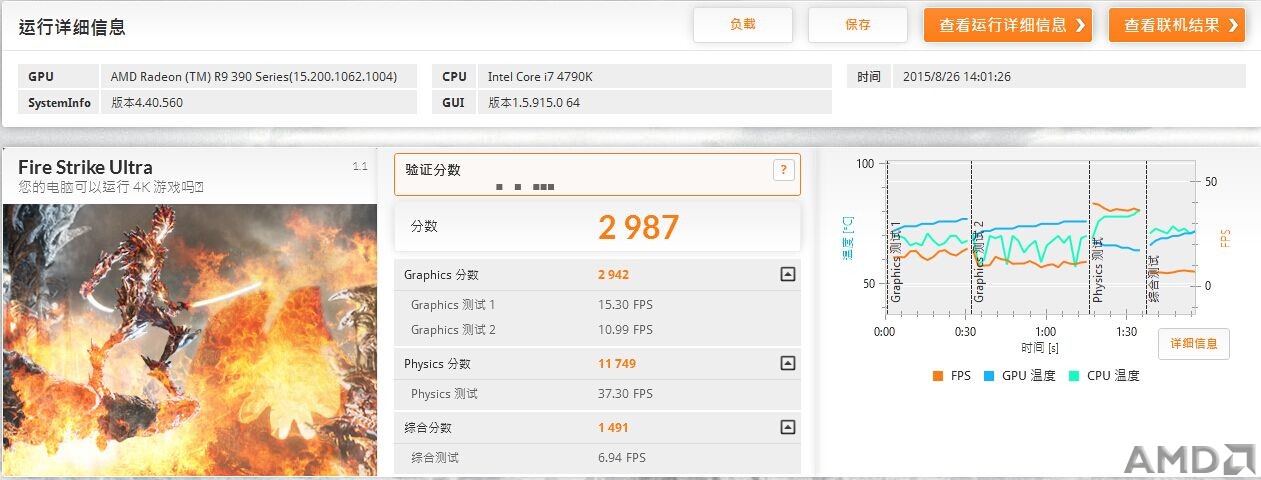Click the Fire Strike Ultra artwork thumbnail
This screenshot has height=480, width=1261.
tap(190, 340)
